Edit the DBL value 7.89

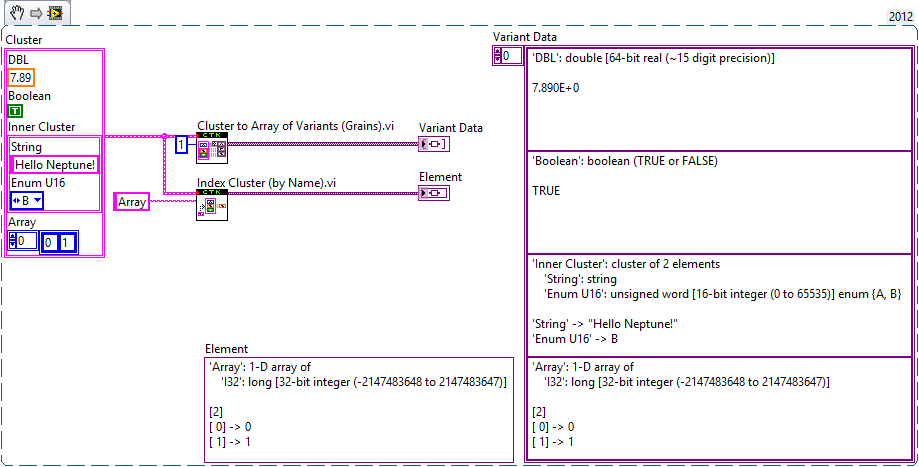[x=21, y=77]
